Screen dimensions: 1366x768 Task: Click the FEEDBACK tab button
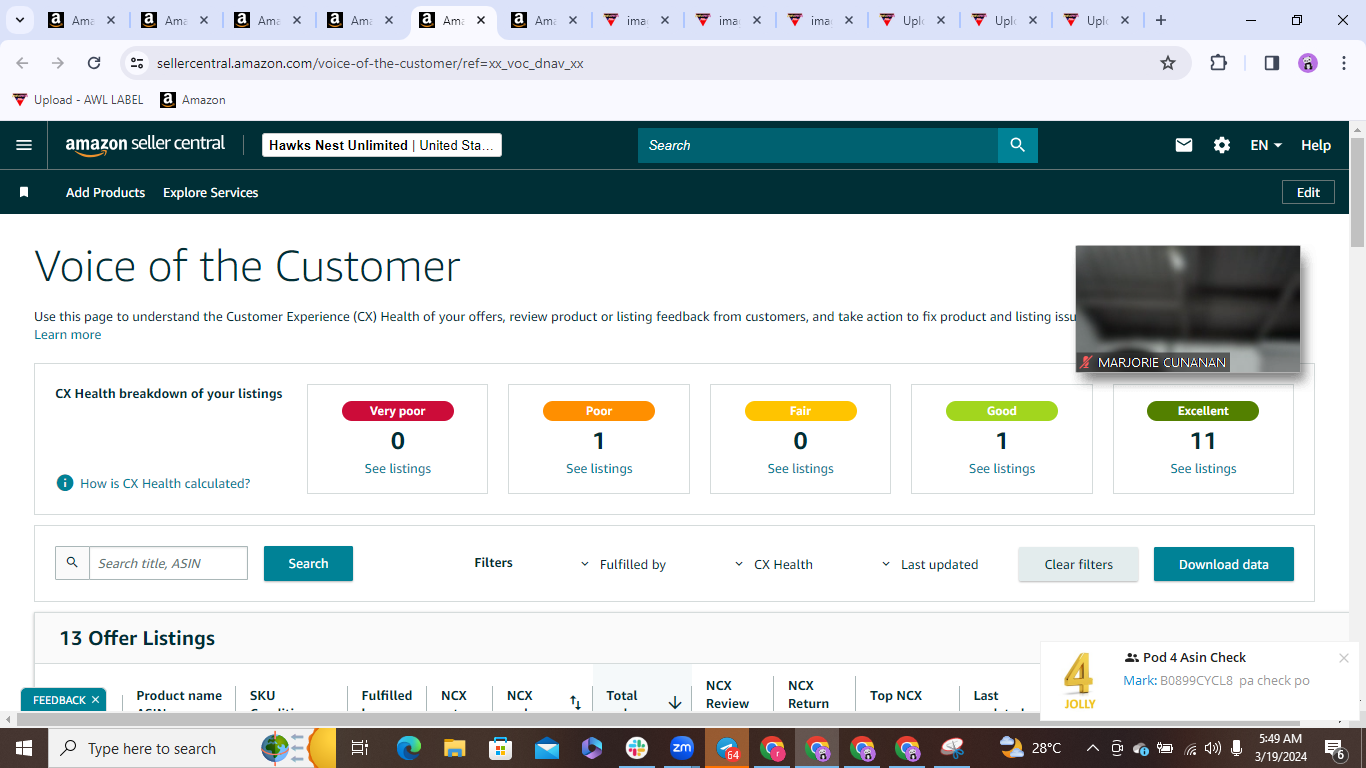tap(64, 700)
